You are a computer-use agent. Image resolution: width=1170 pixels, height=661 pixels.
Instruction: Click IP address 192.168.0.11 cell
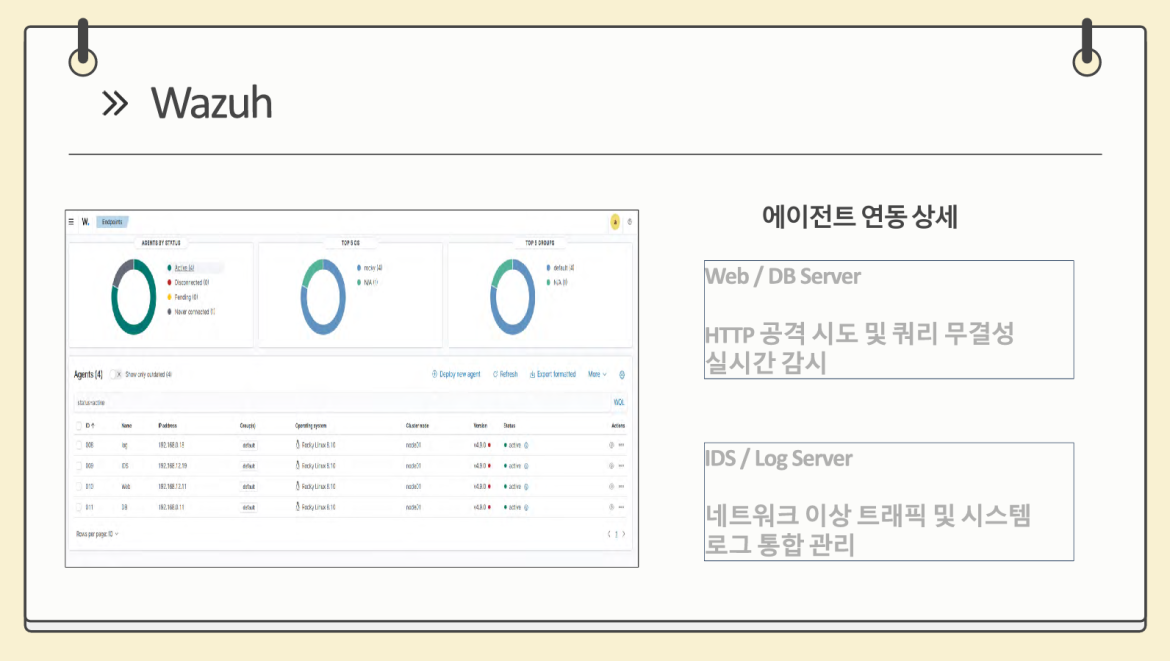tap(172, 507)
